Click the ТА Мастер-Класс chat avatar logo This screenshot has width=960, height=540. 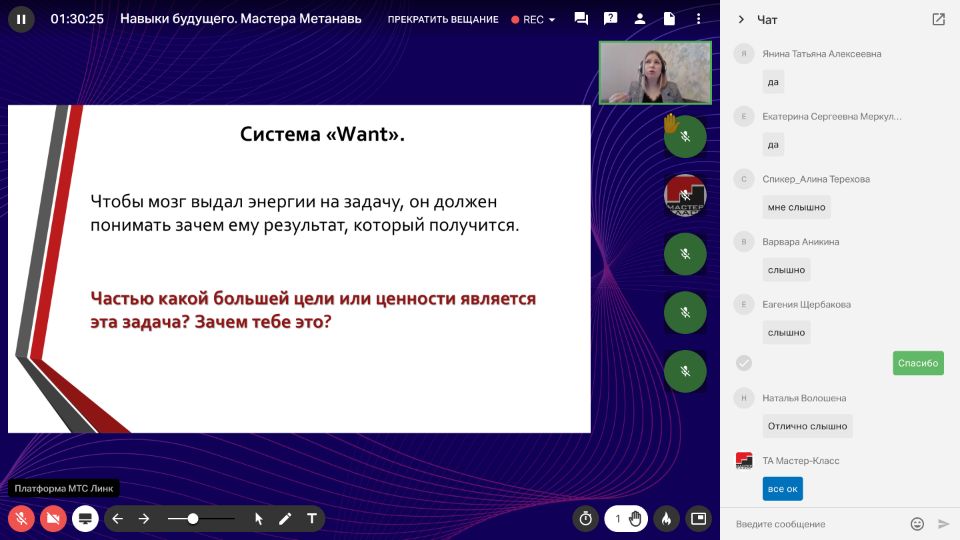tap(744, 460)
